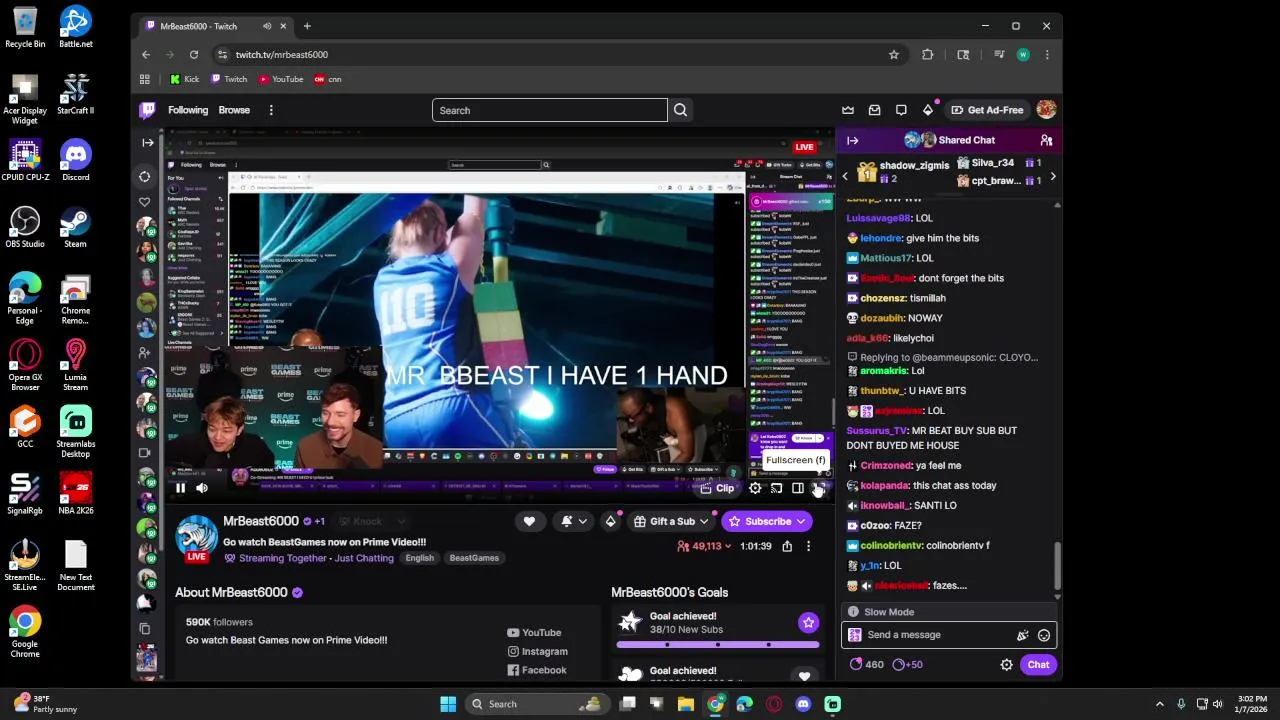
Task: Open the Just Chatting category link
Action: (364, 558)
